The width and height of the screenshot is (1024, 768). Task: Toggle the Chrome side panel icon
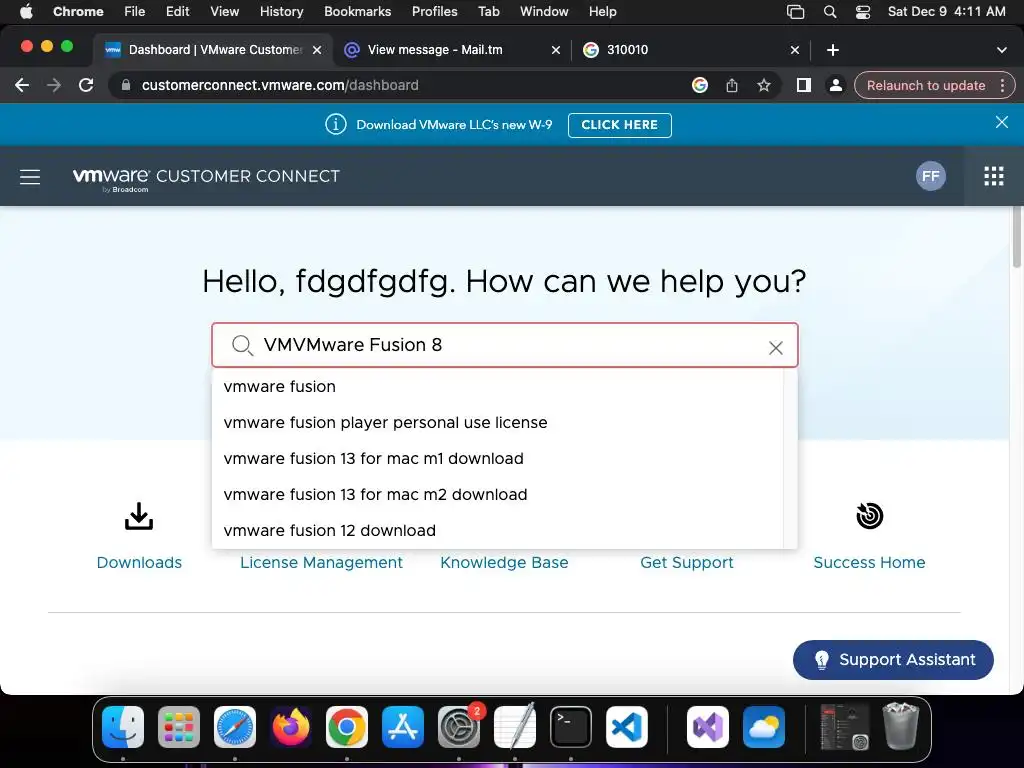(x=803, y=85)
